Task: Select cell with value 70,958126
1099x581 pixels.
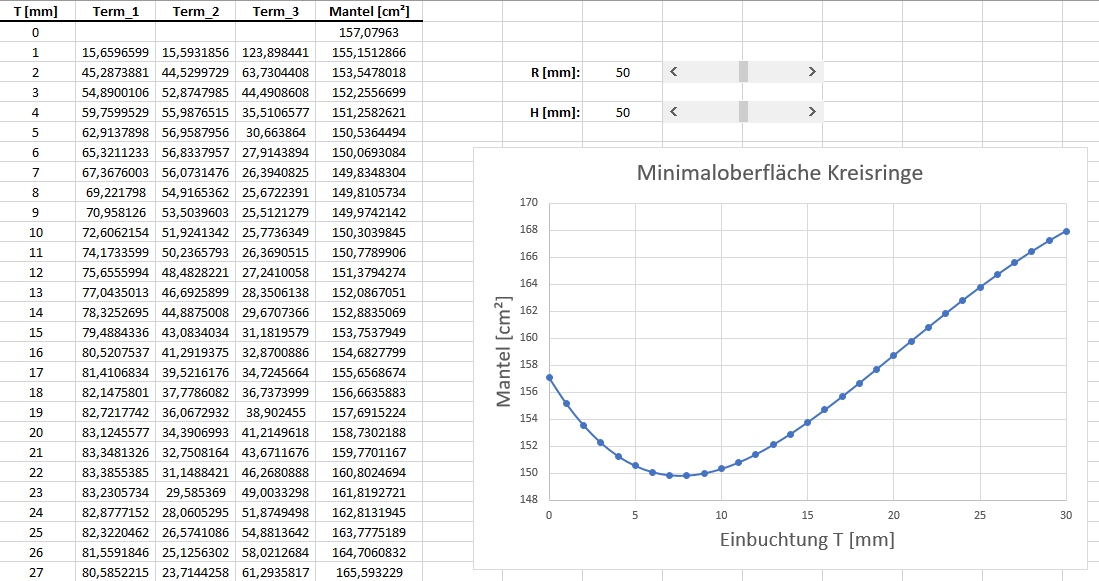Action: point(116,212)
